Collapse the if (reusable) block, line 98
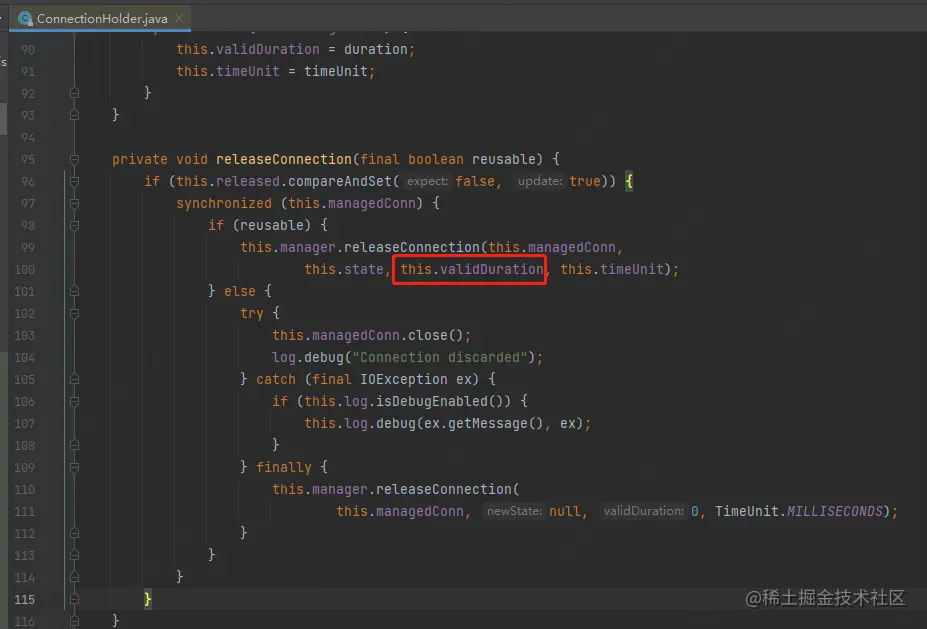The width and height of the screenshot is (927, 629). click(x=74, y=225)
